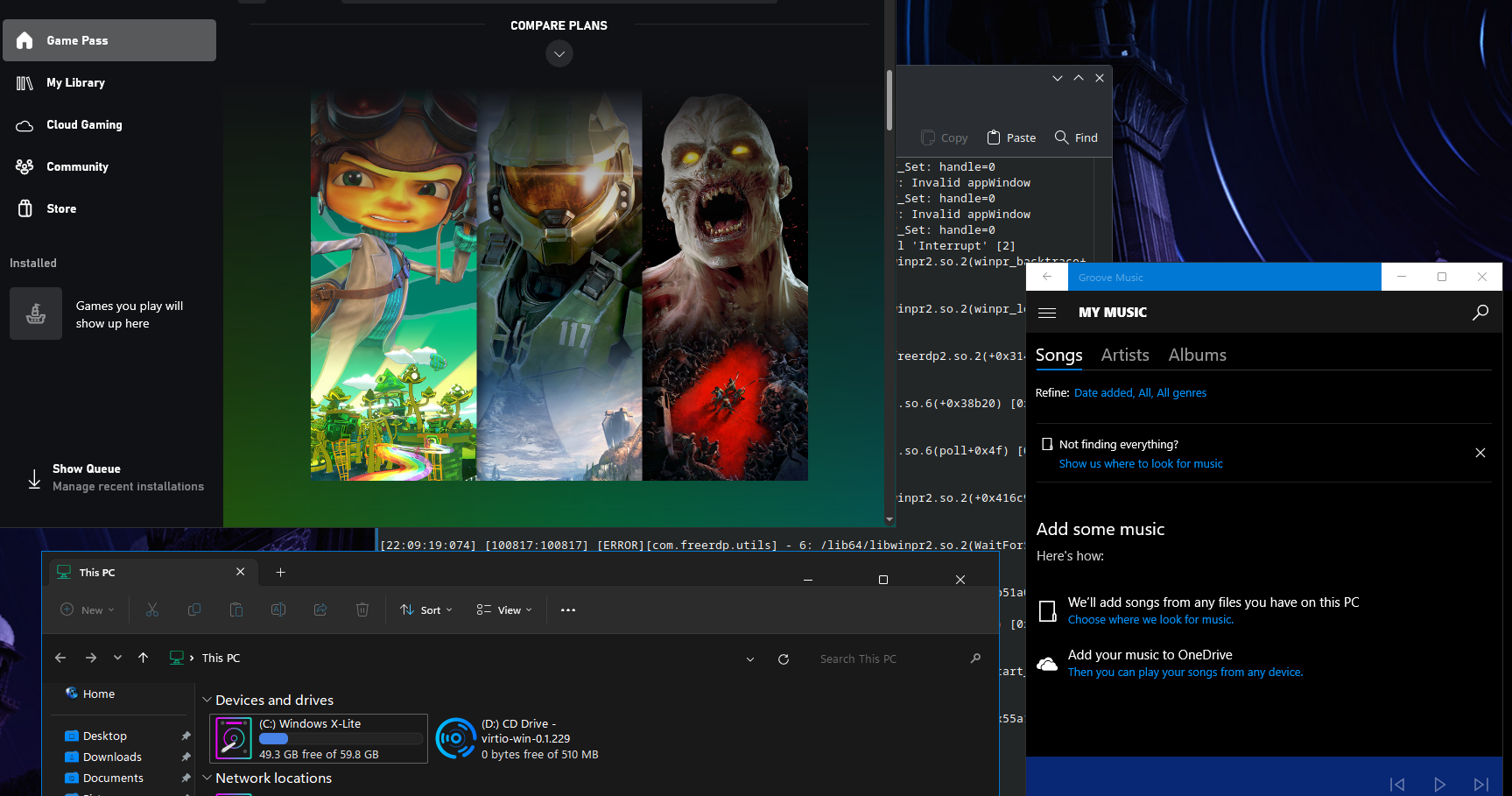Click the installed games placeholder tile

point(36,313)
